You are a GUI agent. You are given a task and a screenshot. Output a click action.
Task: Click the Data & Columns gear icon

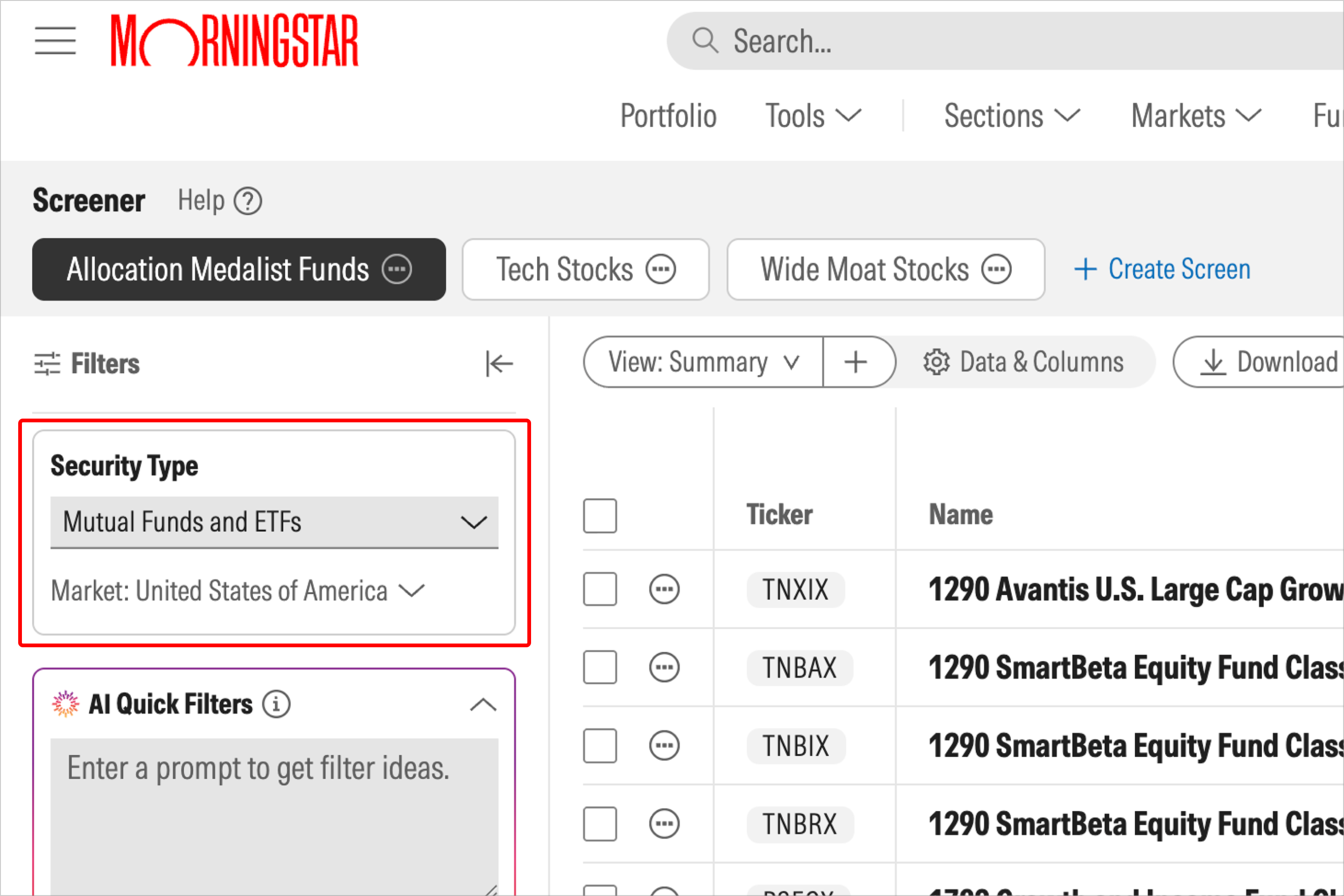click(x=936, y=362)
